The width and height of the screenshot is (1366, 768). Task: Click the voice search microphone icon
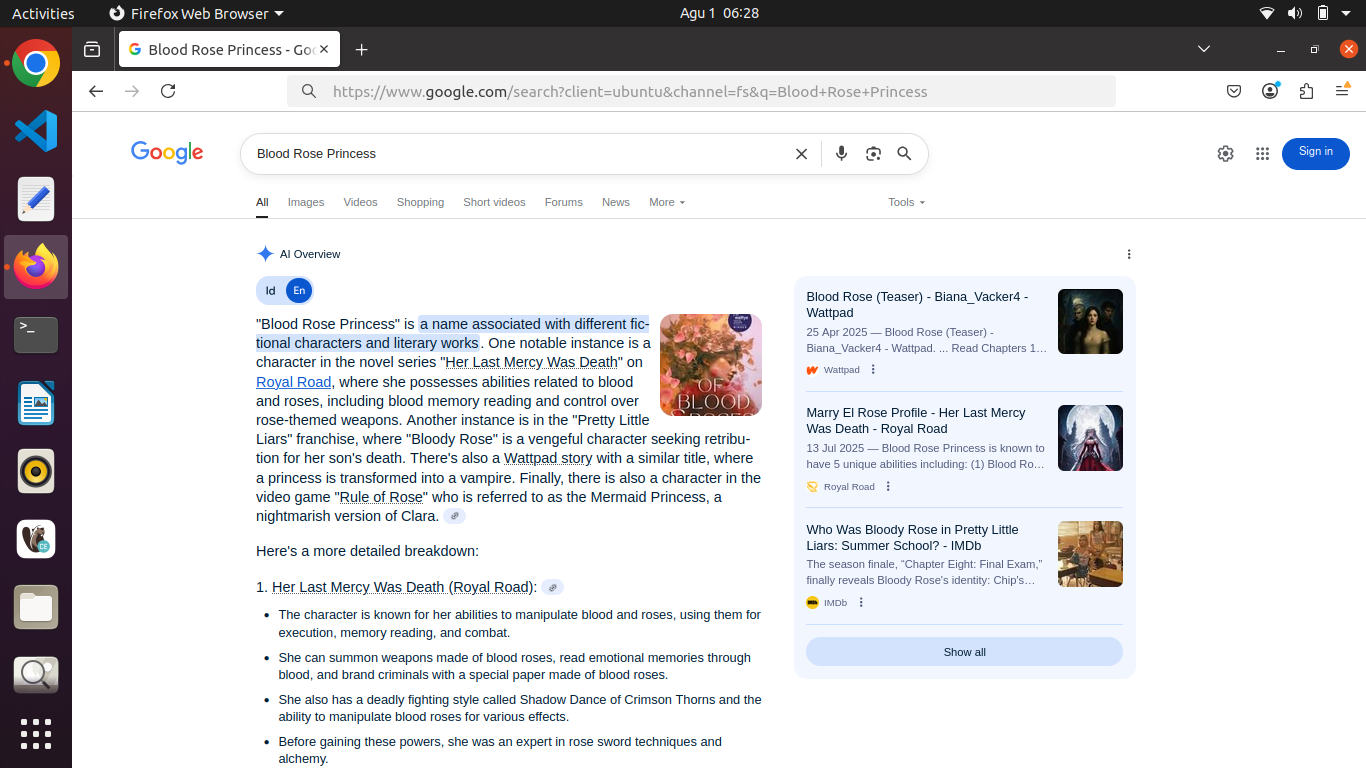click(x=841, y=153)
